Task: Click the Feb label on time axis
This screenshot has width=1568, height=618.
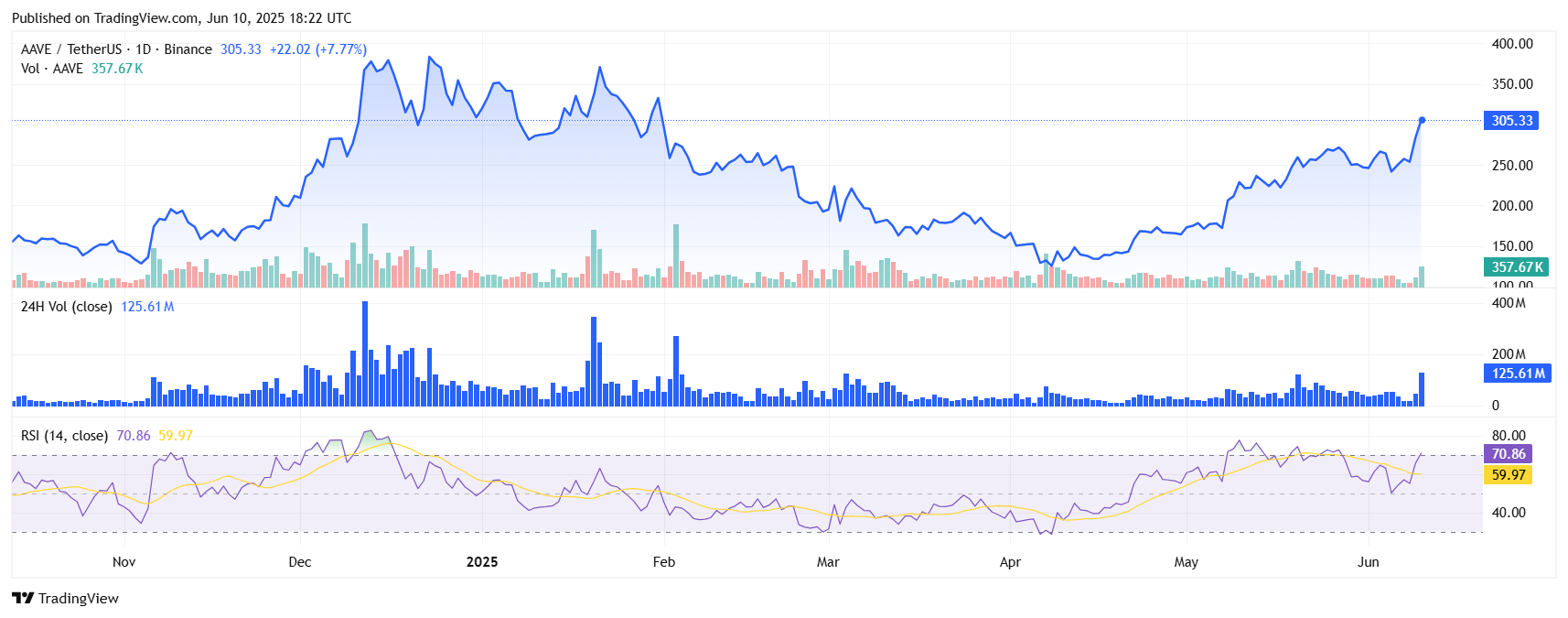Action: point(663,562)
